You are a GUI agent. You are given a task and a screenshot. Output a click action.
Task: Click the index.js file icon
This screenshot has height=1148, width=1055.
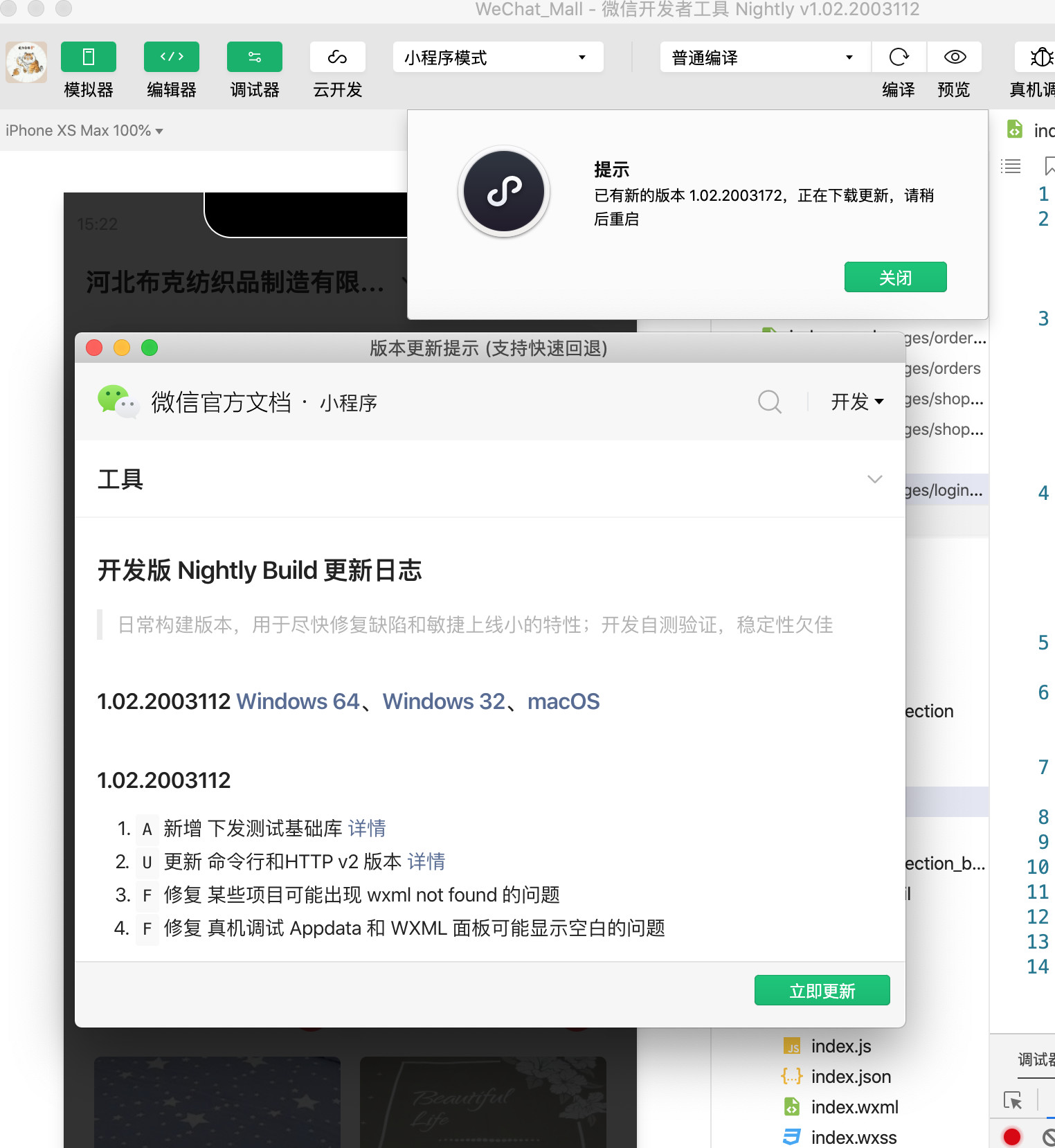click(x=791, y=1046)
